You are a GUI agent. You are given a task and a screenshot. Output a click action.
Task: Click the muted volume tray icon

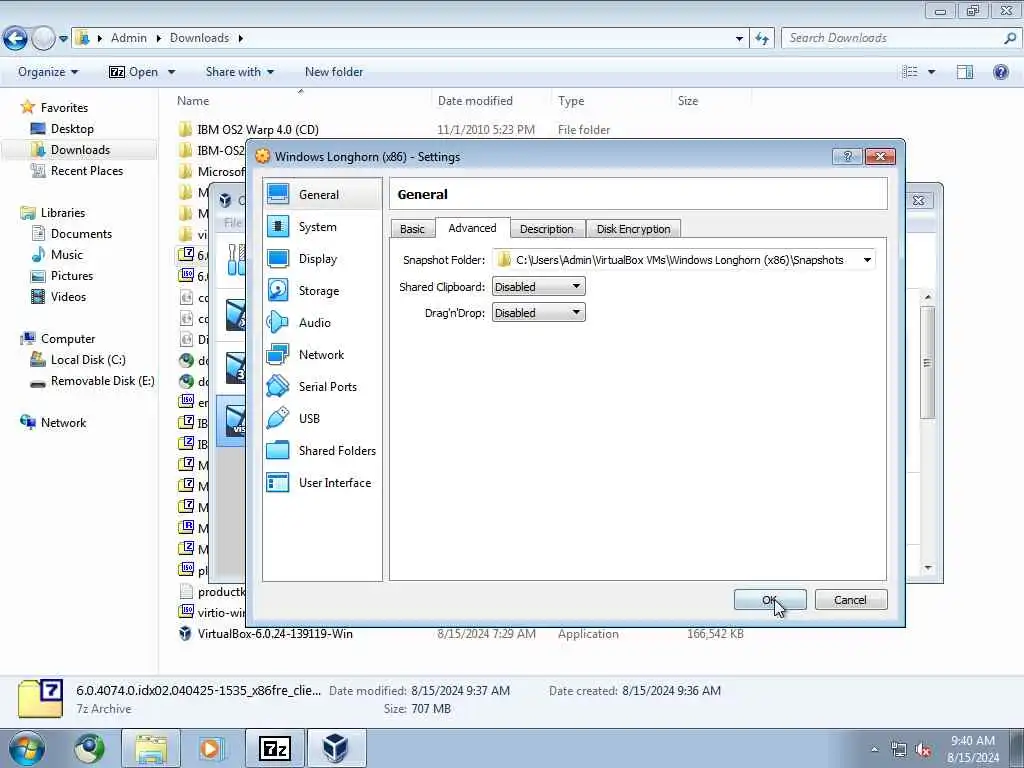tap(923, 750)
